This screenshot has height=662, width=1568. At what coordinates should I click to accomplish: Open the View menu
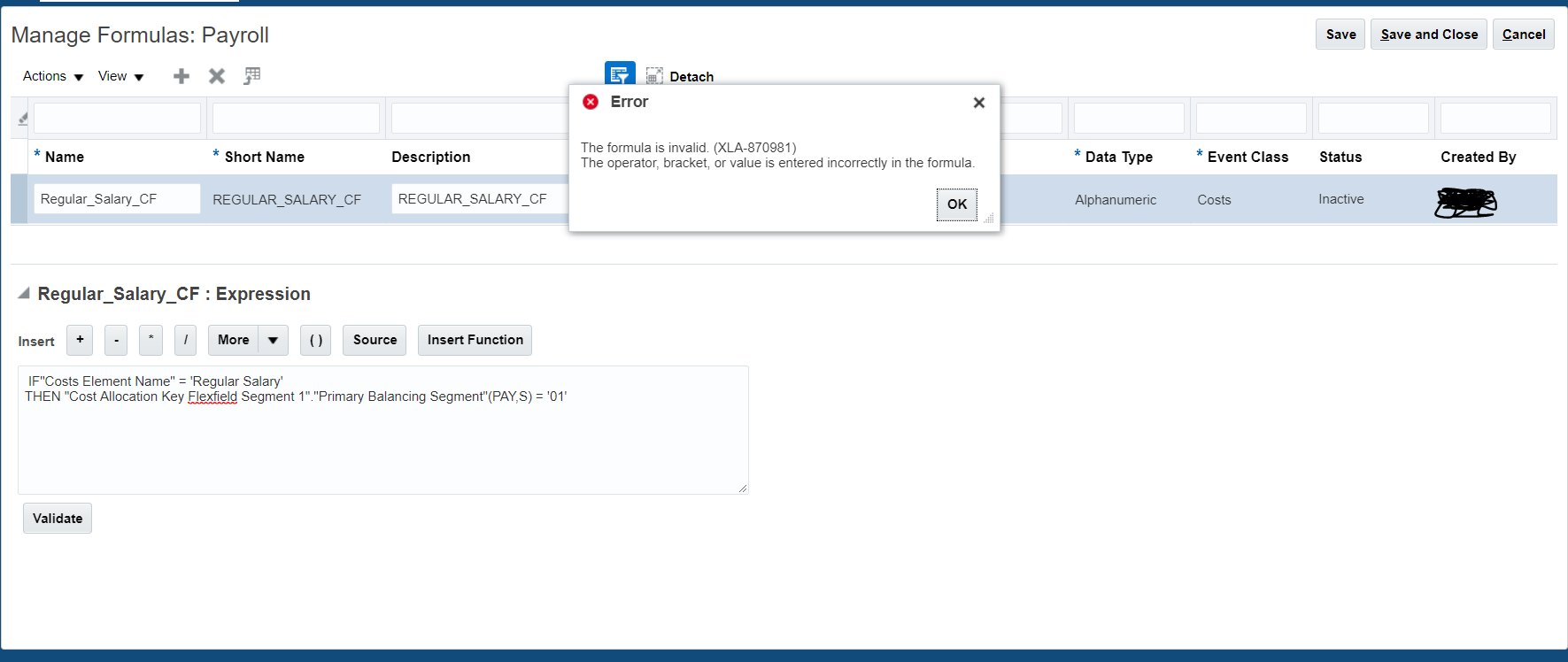[x=120, y=76]
